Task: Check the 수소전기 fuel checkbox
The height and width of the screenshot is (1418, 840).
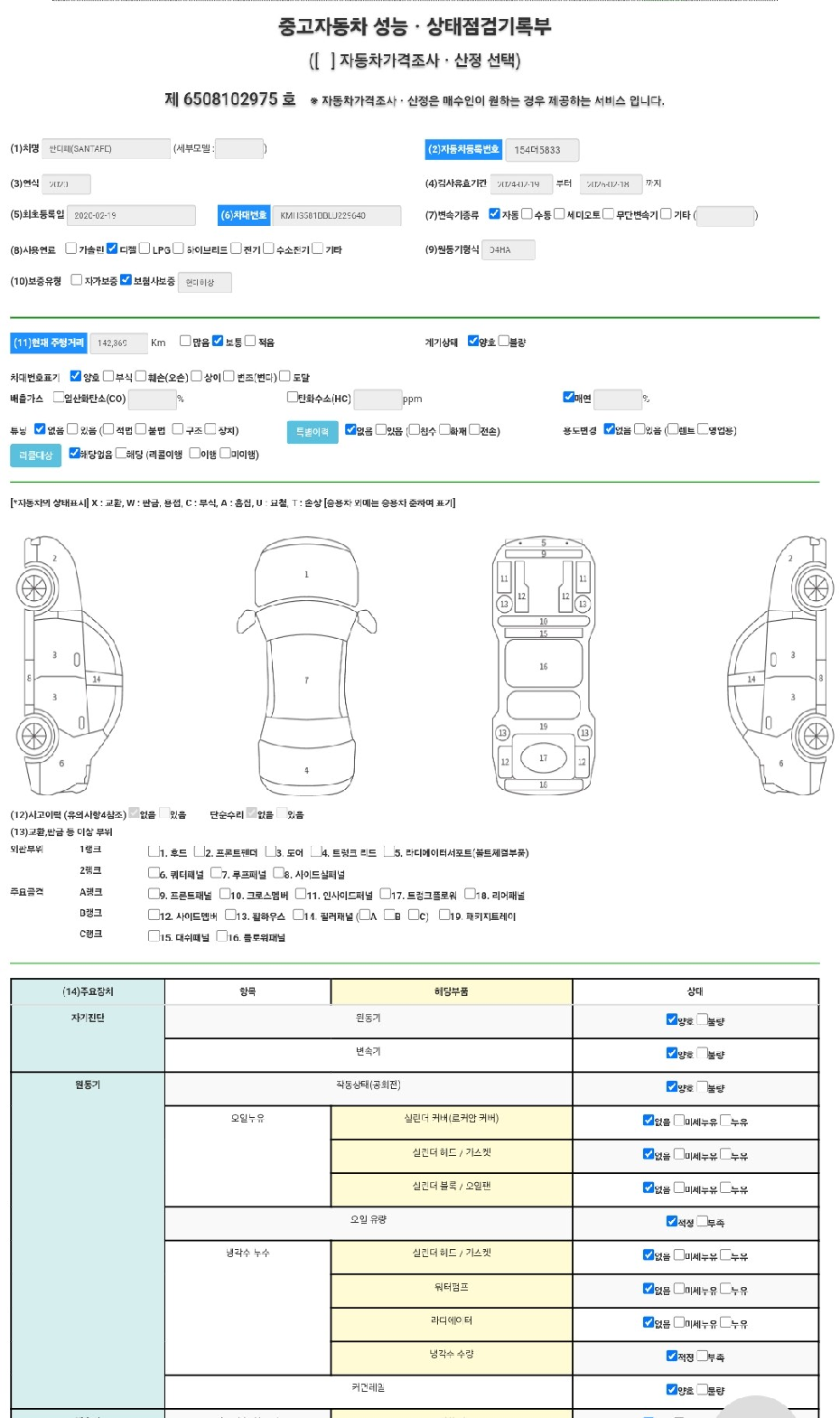Action: click(x=268, y=249)
